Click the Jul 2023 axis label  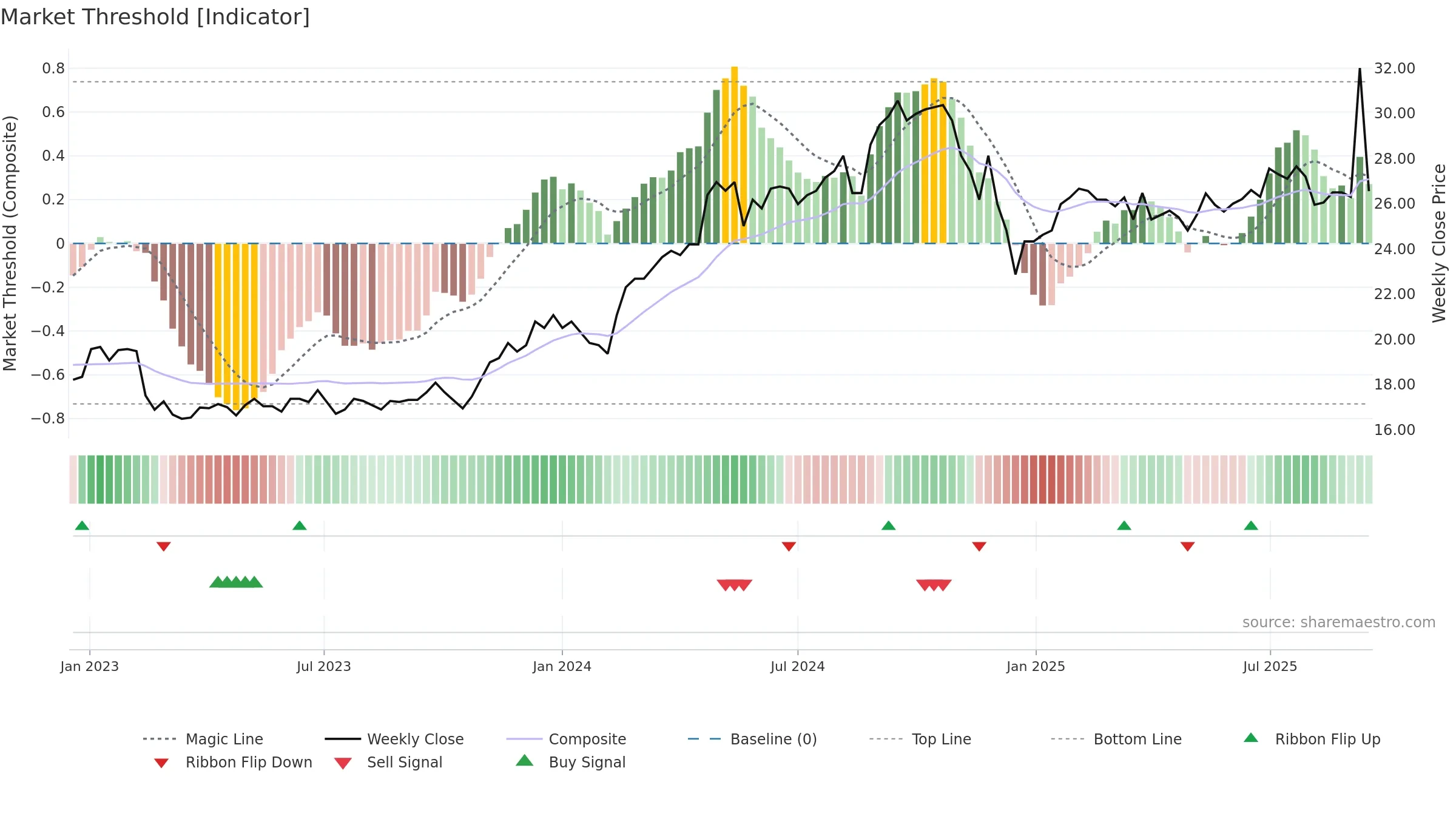click(324, 666)
